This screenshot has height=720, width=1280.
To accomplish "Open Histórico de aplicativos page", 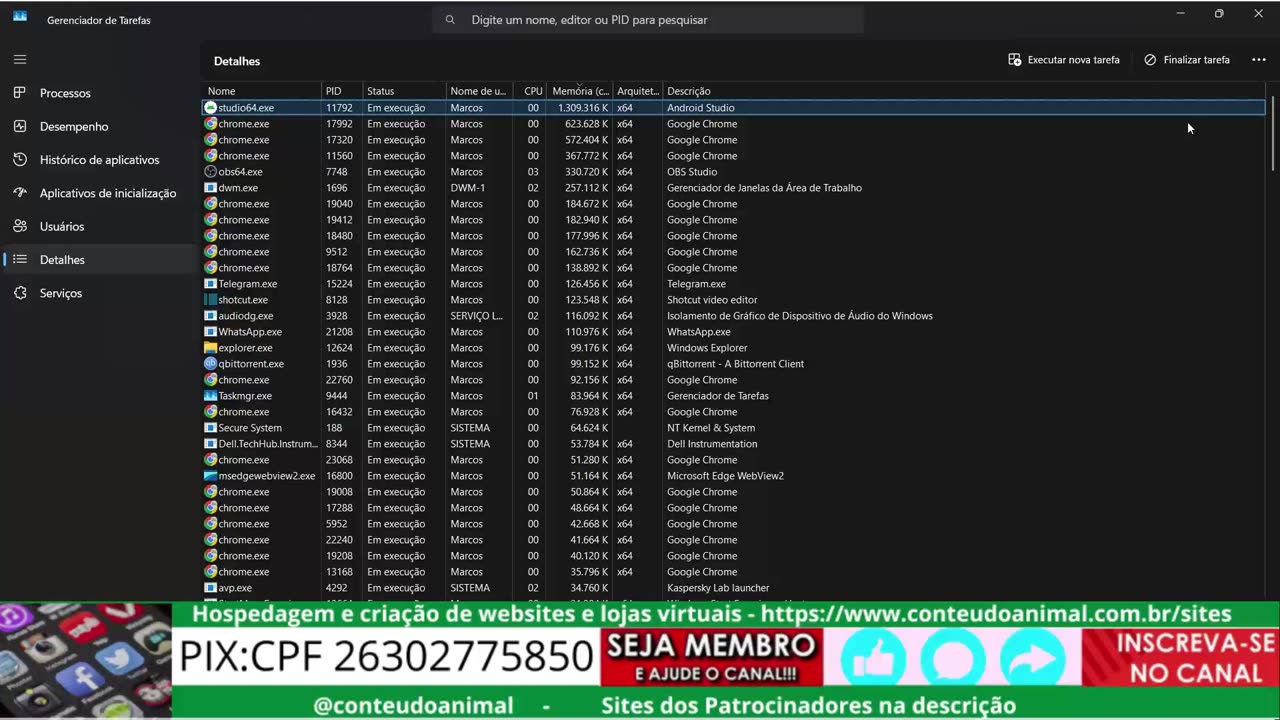I will coord(99,160).
